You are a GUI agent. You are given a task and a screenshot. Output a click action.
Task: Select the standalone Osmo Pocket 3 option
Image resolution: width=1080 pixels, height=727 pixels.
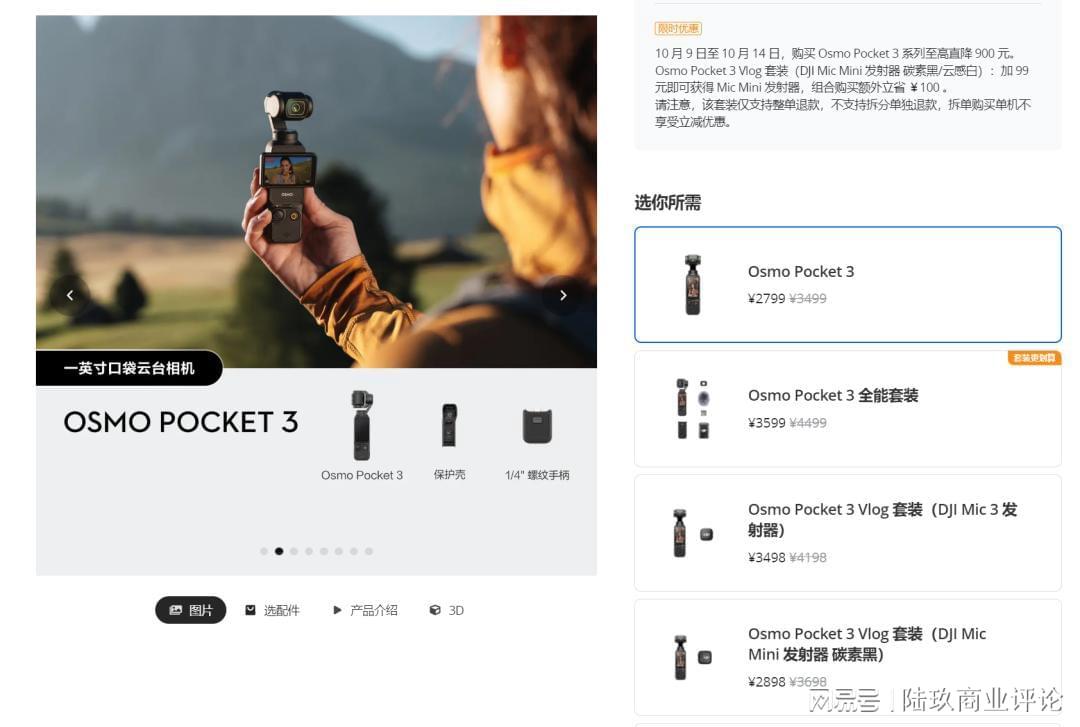(x=848, y=284)
